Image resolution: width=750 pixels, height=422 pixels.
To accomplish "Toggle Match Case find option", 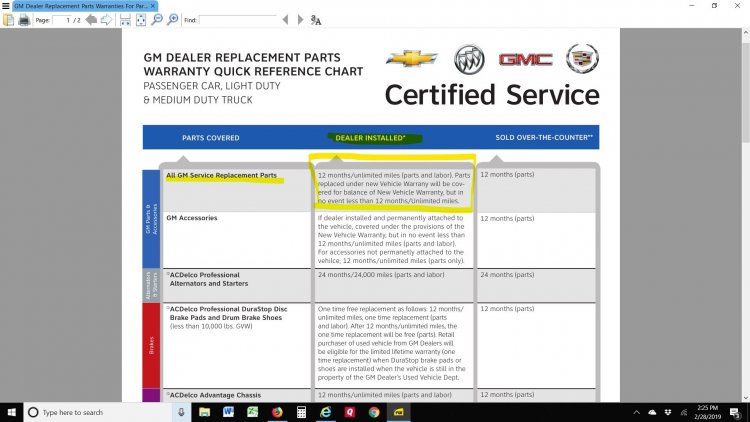I will tap(316, 20).
